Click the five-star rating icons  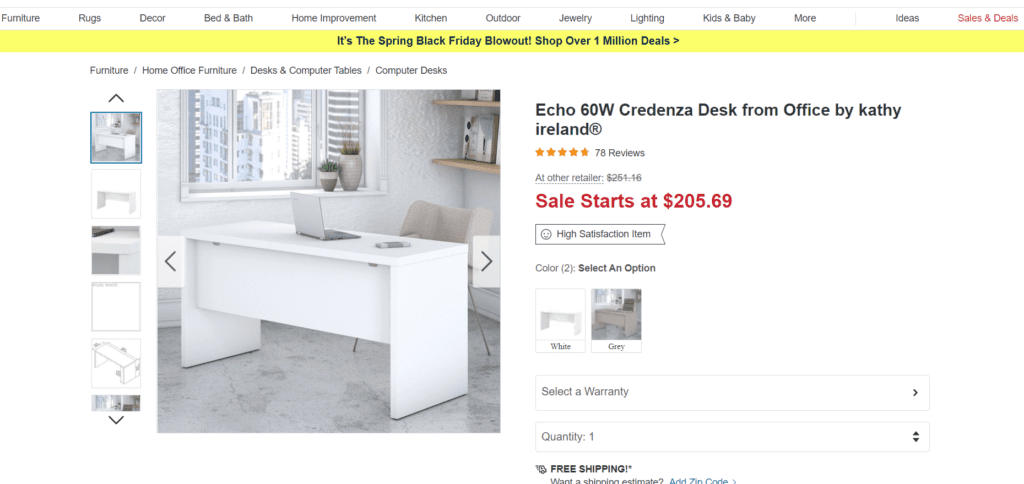[x=562, y=153]
